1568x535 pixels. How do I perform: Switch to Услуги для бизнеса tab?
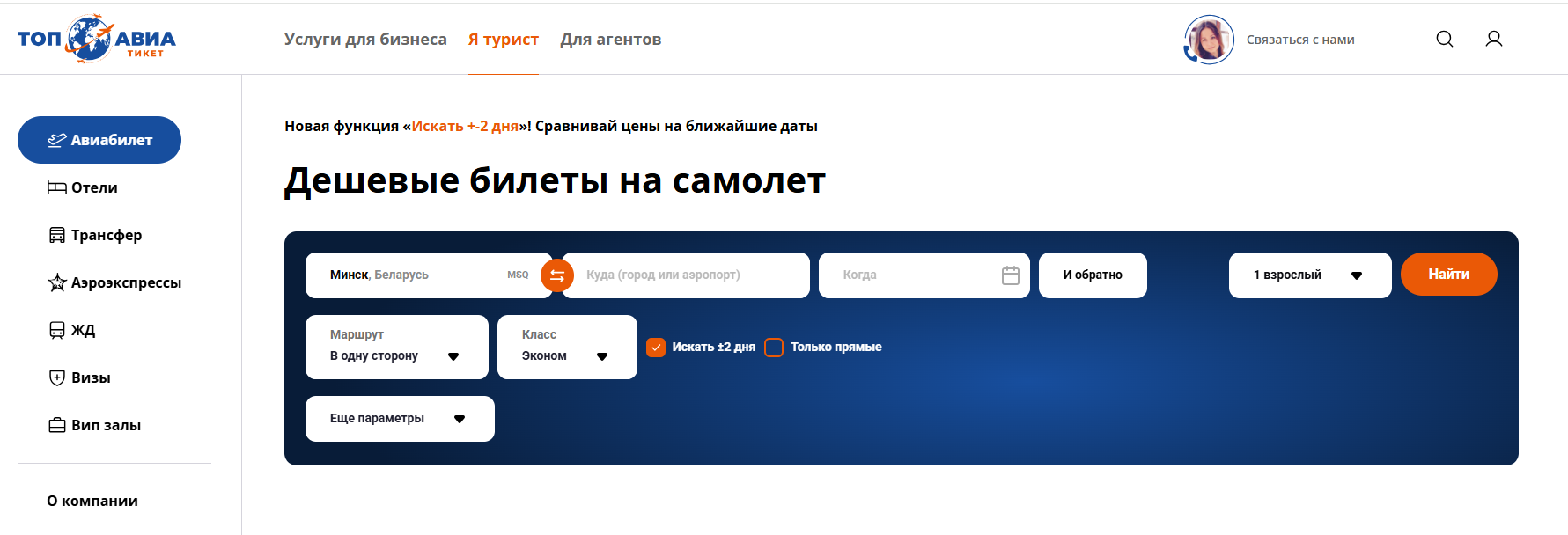pos(365,40)
